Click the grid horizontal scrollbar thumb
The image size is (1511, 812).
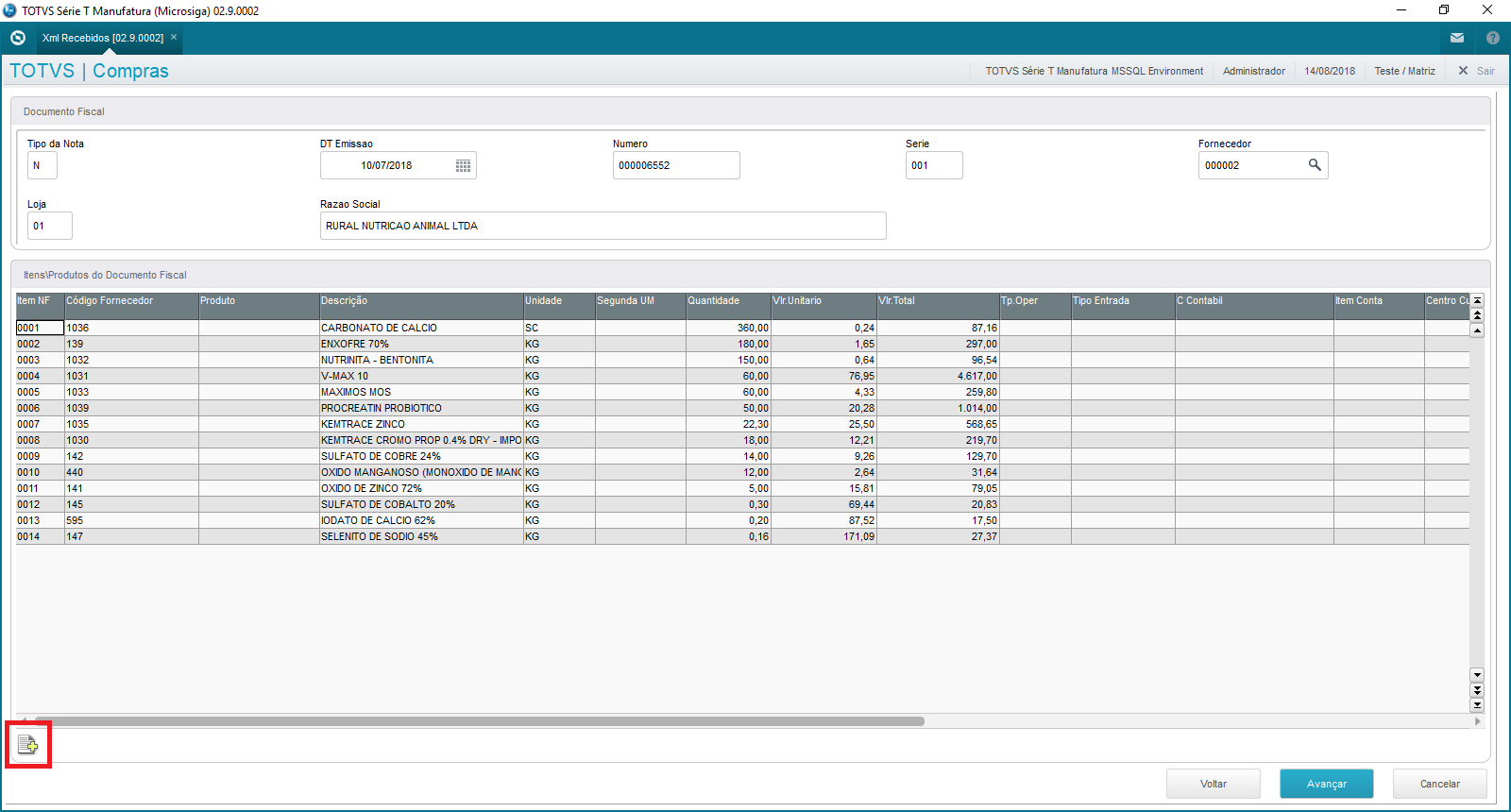pyautogui.click(x=480, y=721)
